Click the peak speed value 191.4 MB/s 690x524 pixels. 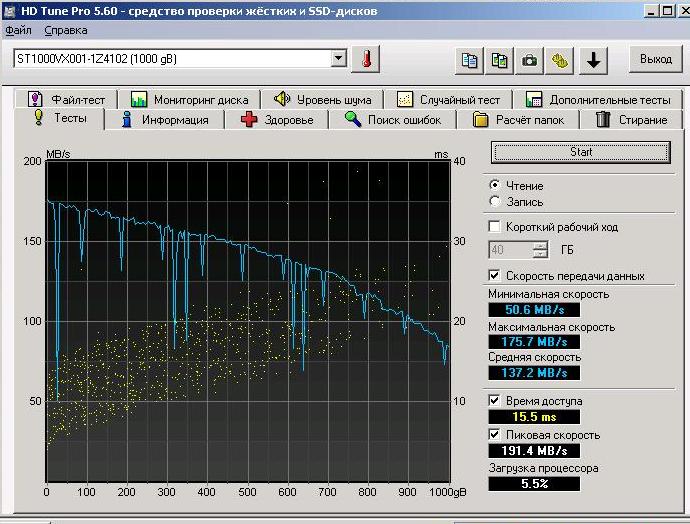[534, 451]
